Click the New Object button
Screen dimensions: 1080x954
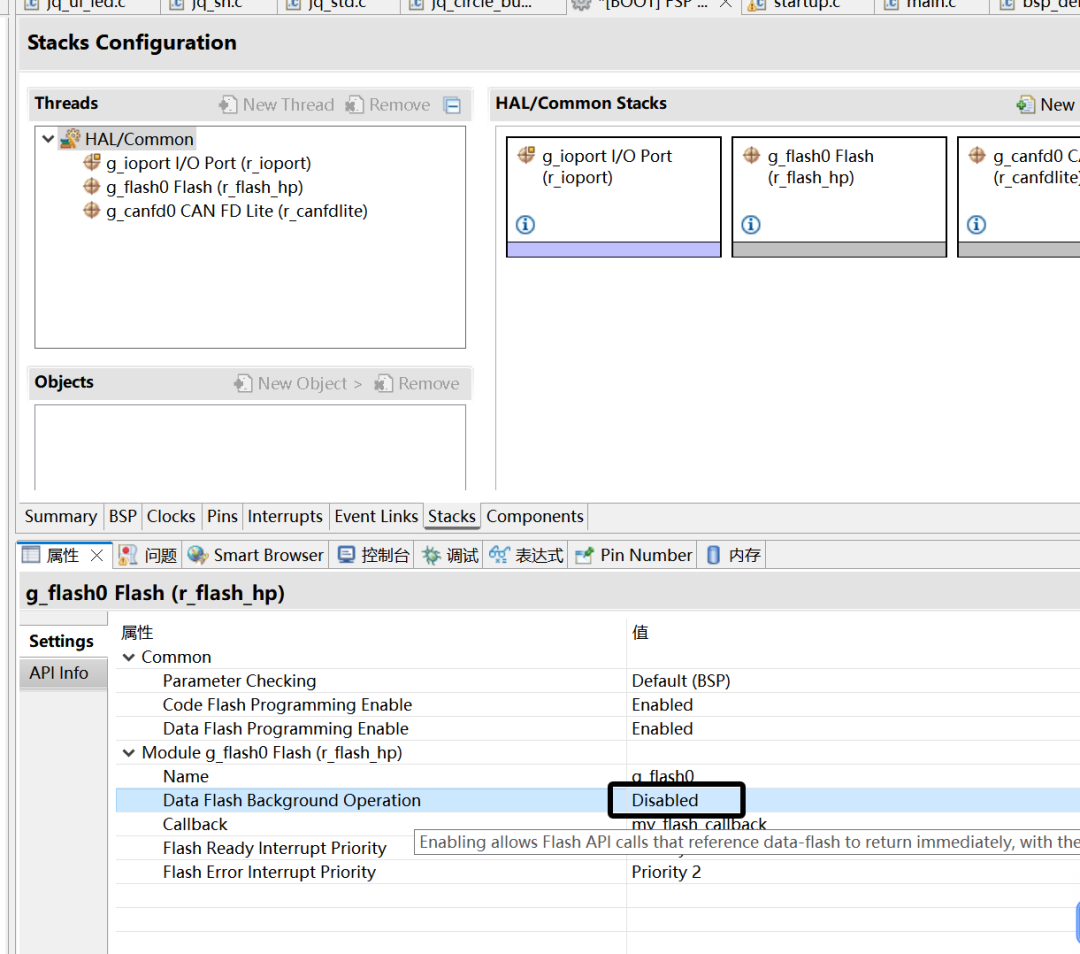pos(297,384)
